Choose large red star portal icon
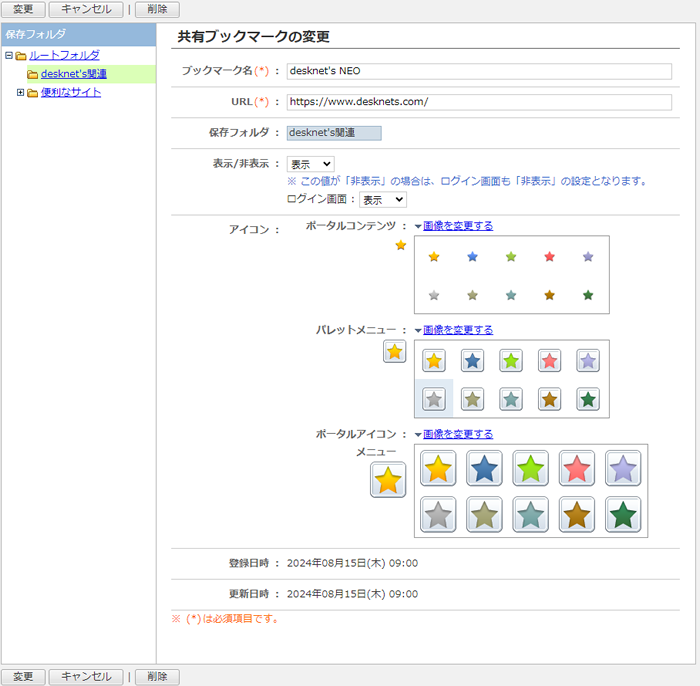The height and width of the screenshot is (686, 700). [577, 468]
